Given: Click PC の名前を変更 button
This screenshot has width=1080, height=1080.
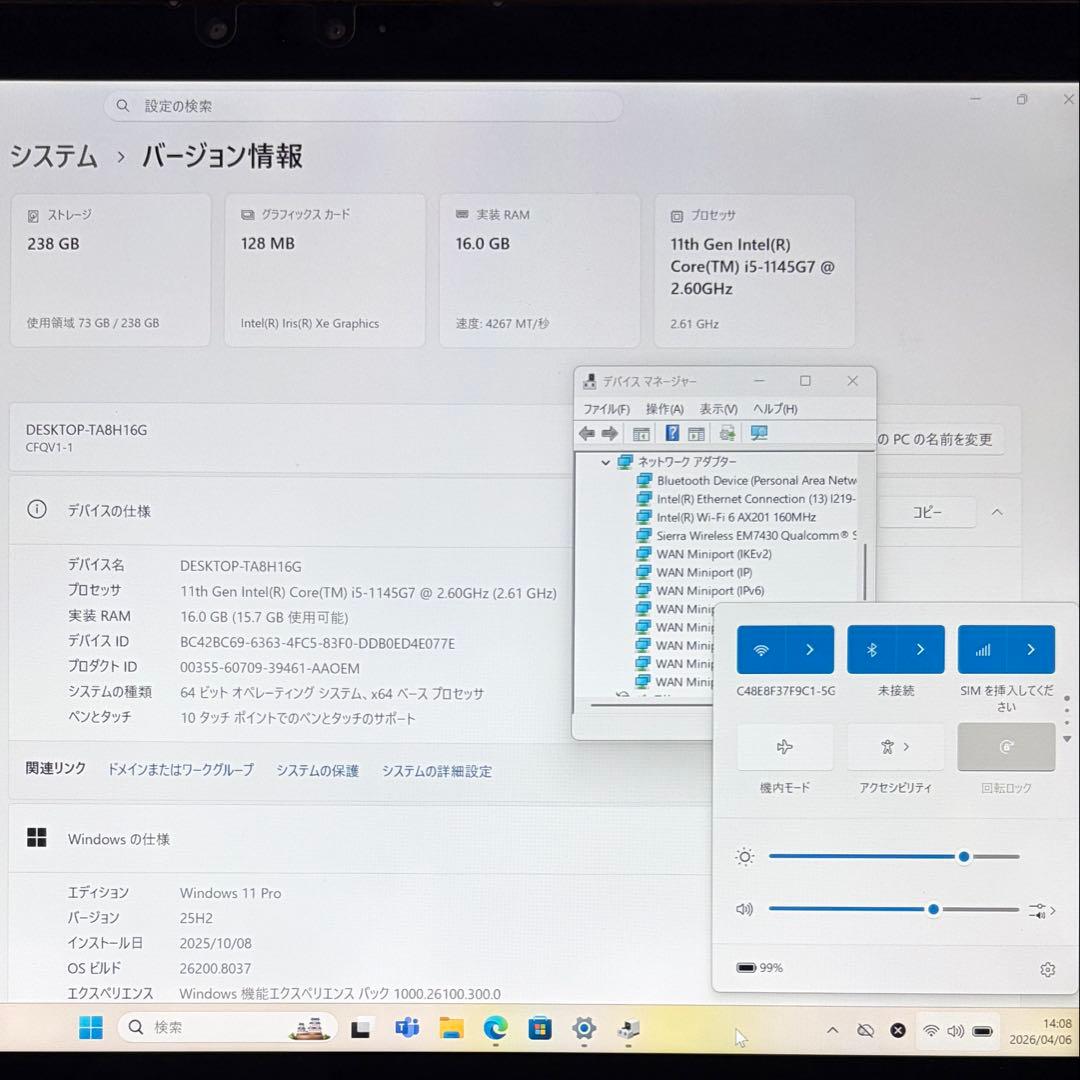Looking at the screenshot, I should coord(939,439).
